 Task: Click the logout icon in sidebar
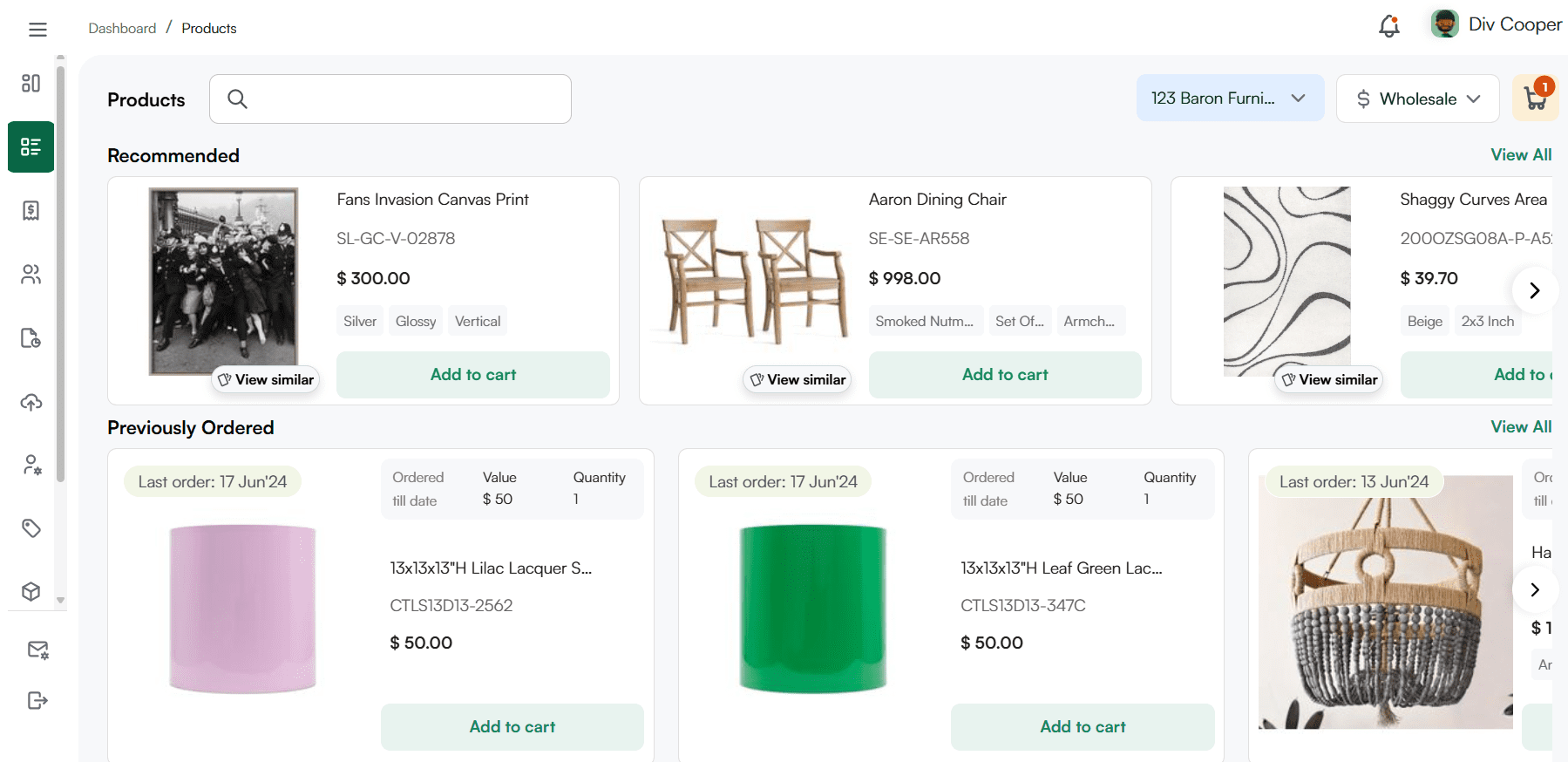coord(37,700)
